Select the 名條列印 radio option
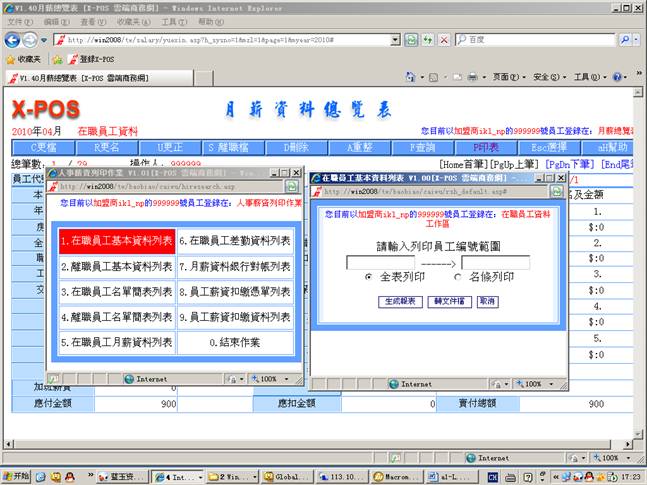Screen dimensions: 647x485 pyautogui.click(x=459, y=276)
